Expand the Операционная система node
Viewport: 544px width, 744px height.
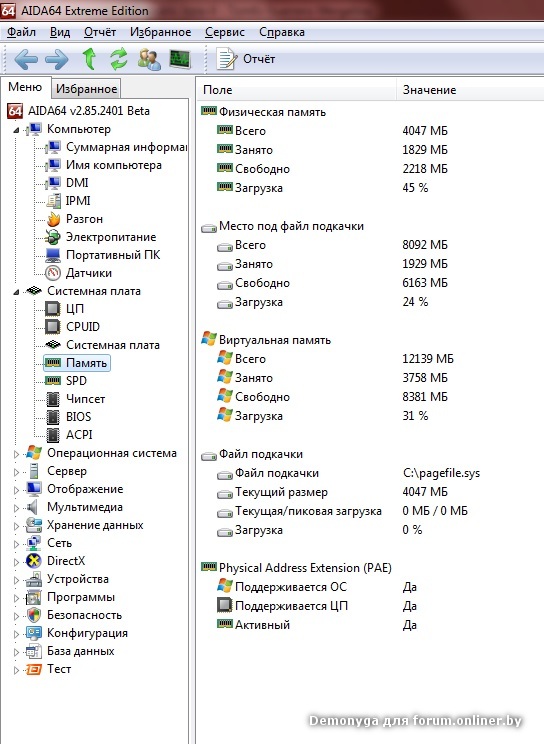point(16,454)
